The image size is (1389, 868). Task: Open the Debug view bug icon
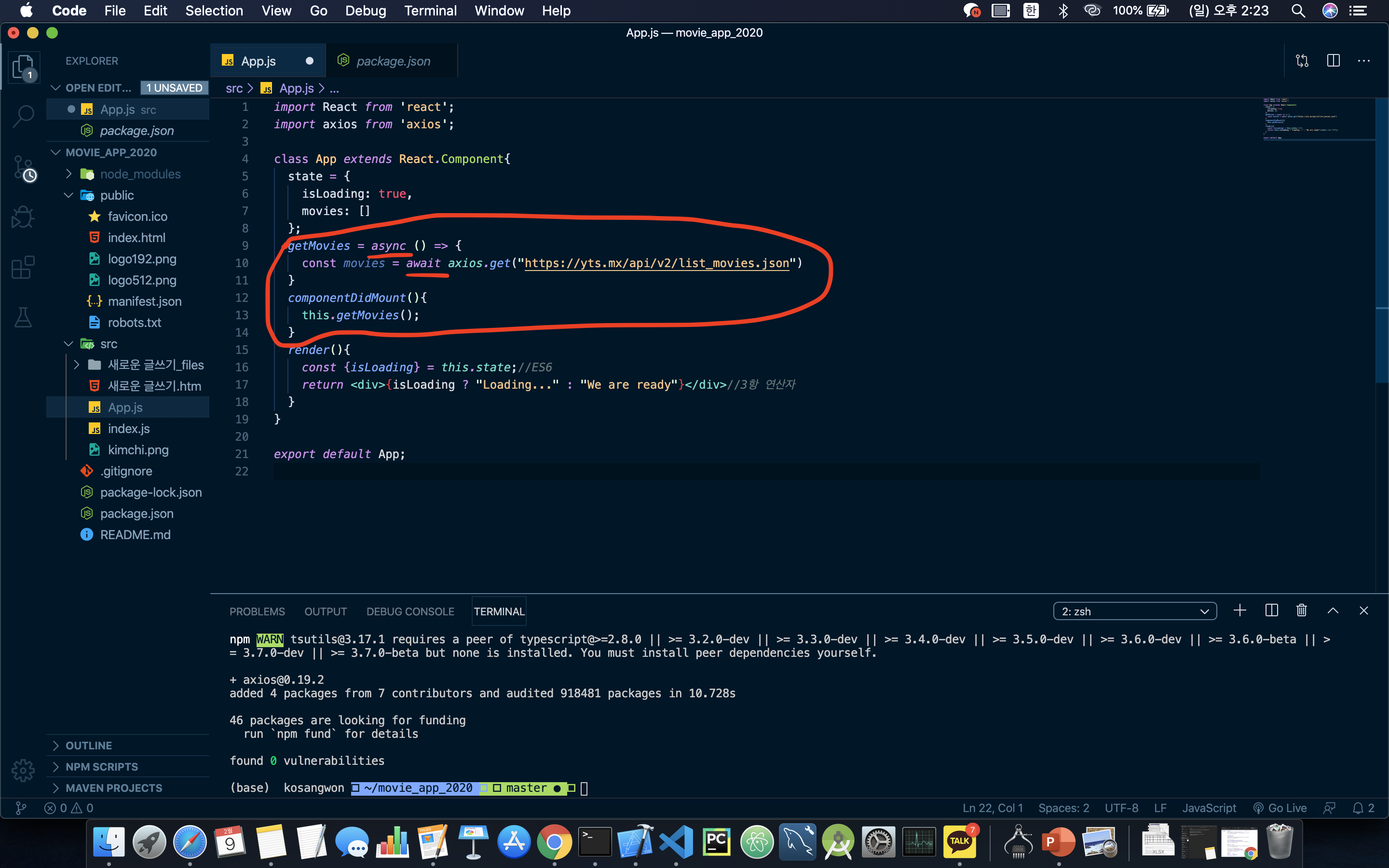(23, 217)
